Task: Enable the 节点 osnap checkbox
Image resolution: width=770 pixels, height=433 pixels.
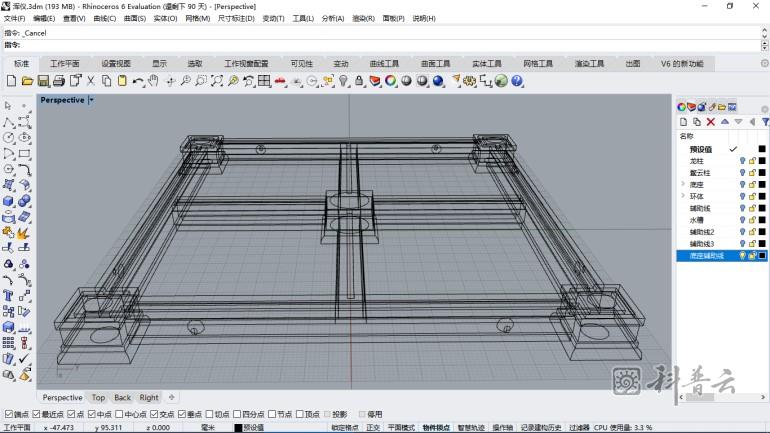Action: (272, 414)
